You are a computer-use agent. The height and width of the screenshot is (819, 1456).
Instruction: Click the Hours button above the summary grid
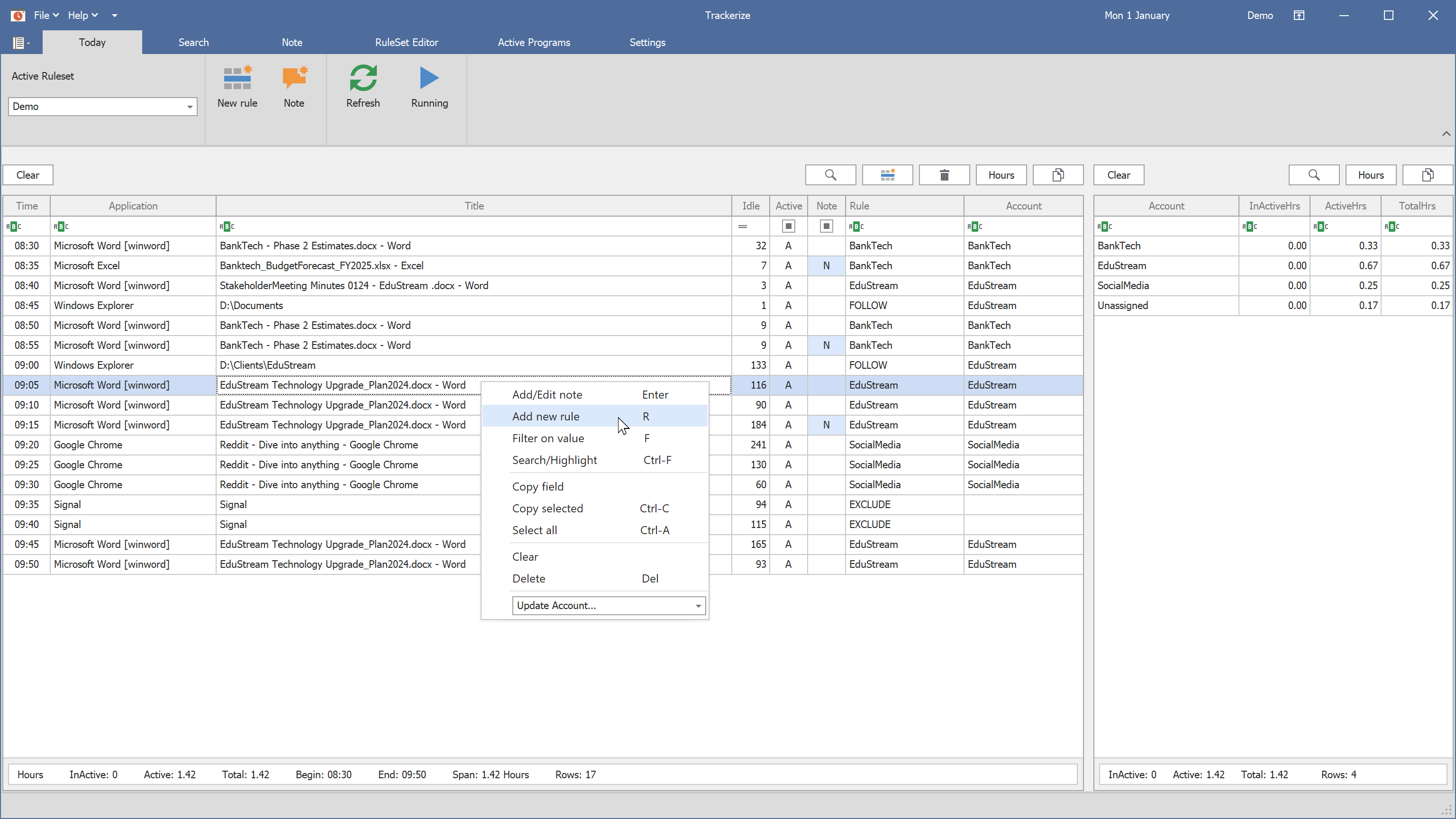[x=1371, y=175]
